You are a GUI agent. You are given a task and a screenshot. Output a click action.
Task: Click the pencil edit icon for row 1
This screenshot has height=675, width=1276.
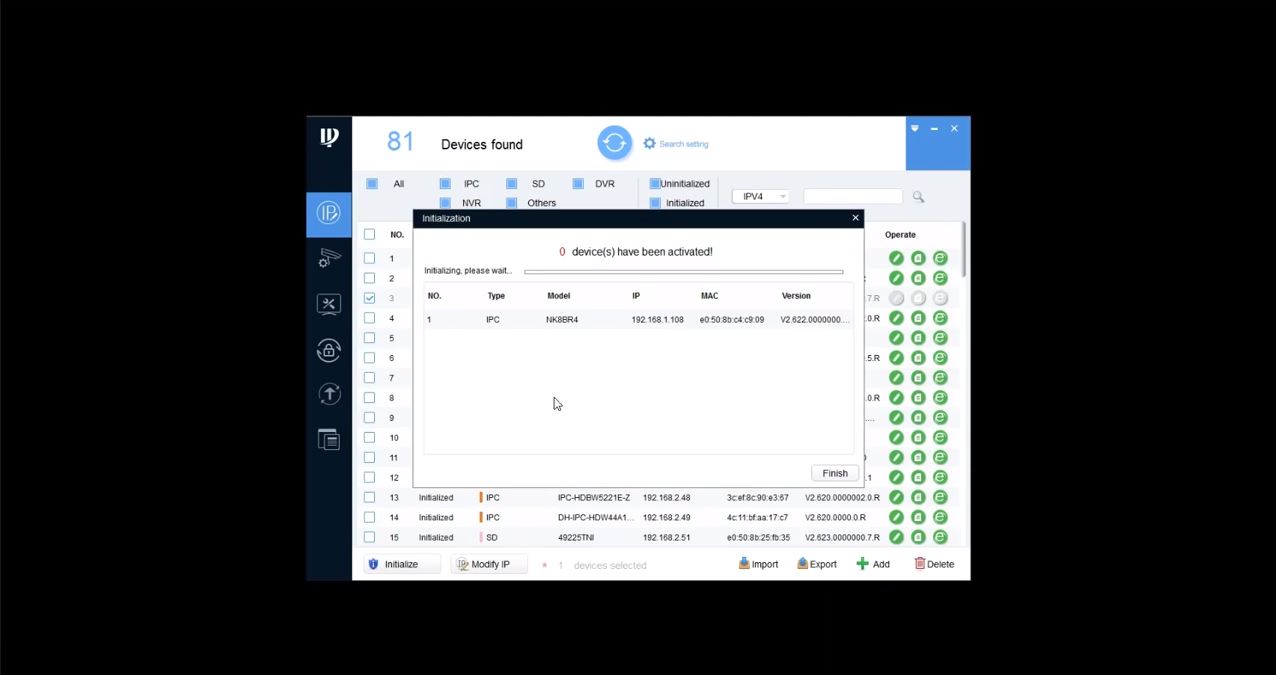[x=896, y=258]
